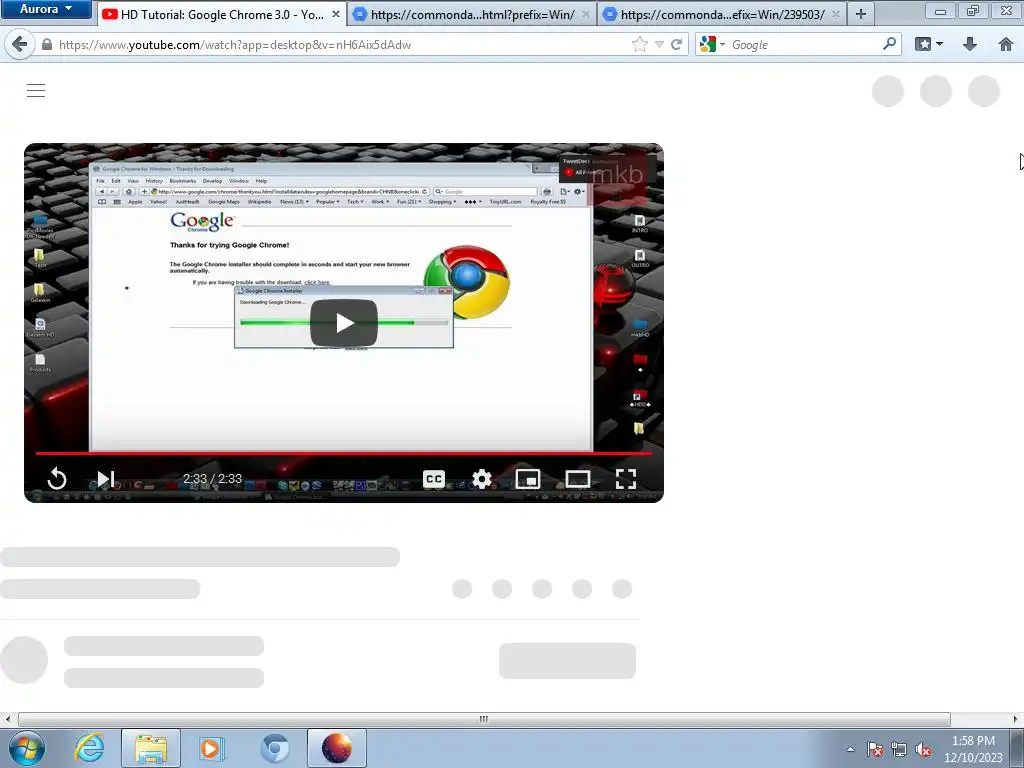Image resolution: width=1024 pixels, height=768 pixels.
Task: Enter fullscreen video mode
Action: pyautogui.click(x=626, y=479)
